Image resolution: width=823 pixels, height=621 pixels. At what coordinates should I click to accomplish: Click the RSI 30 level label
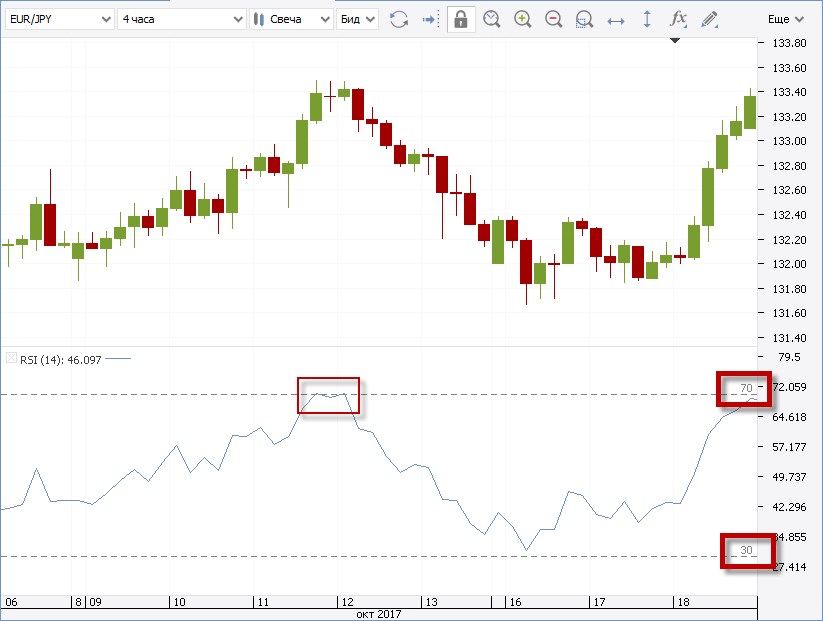point(746,551)
